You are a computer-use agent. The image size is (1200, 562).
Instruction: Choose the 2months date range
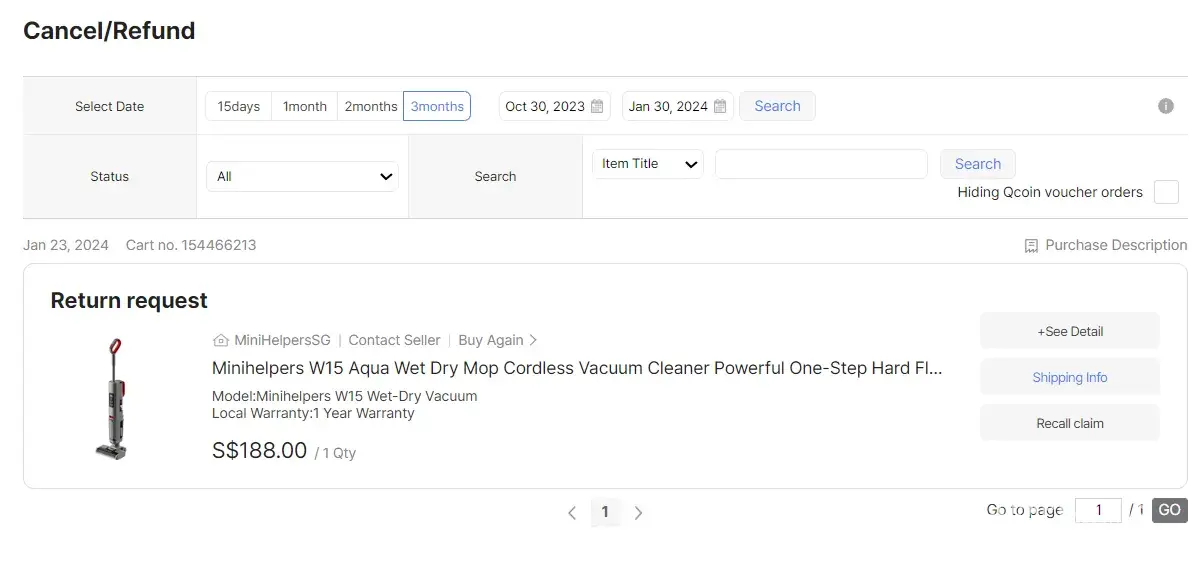coord(371,107)
